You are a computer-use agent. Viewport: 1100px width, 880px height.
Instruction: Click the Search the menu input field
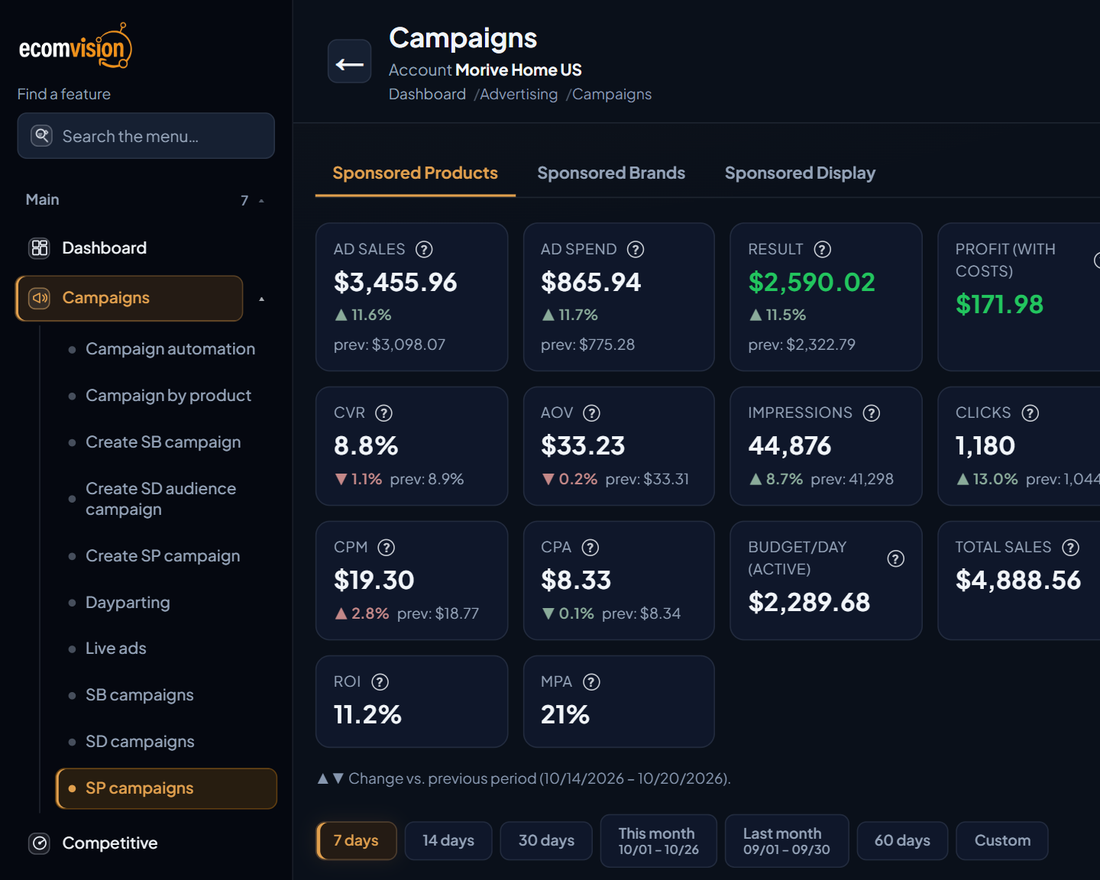[146, 135]
